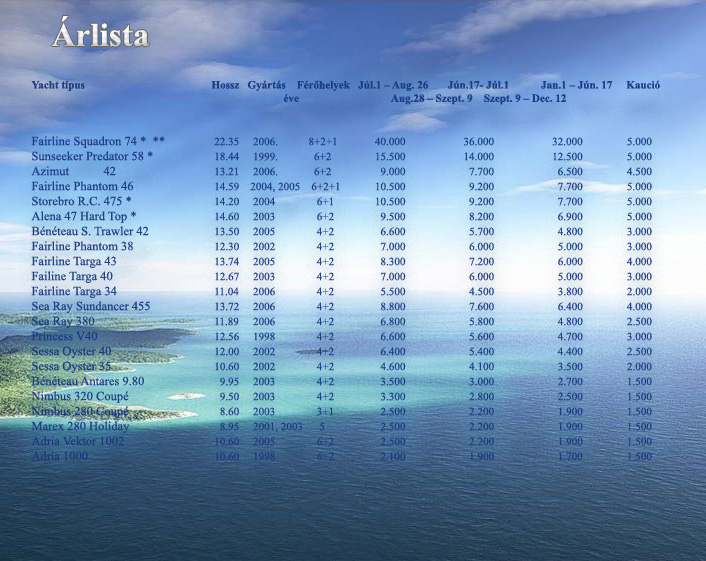Click the 40.000 price for Fairline Squadron
This screenshot has width=706, height=561.
pos(390,142)
